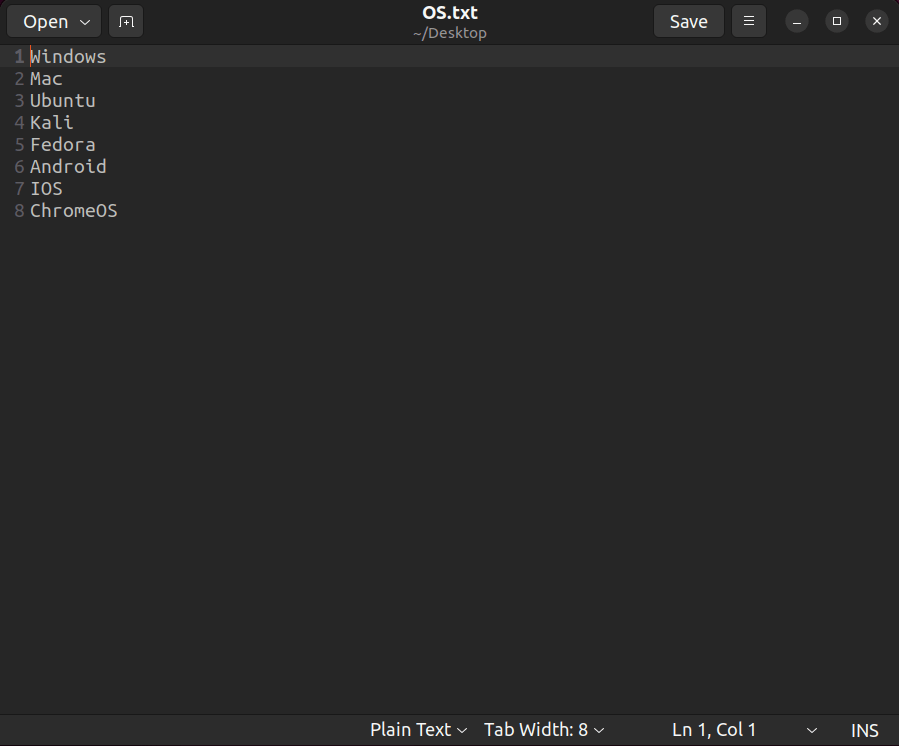This screenshot has width=899, height=746.
Task: Minimize the text editor window
Action: pos(797,22)
